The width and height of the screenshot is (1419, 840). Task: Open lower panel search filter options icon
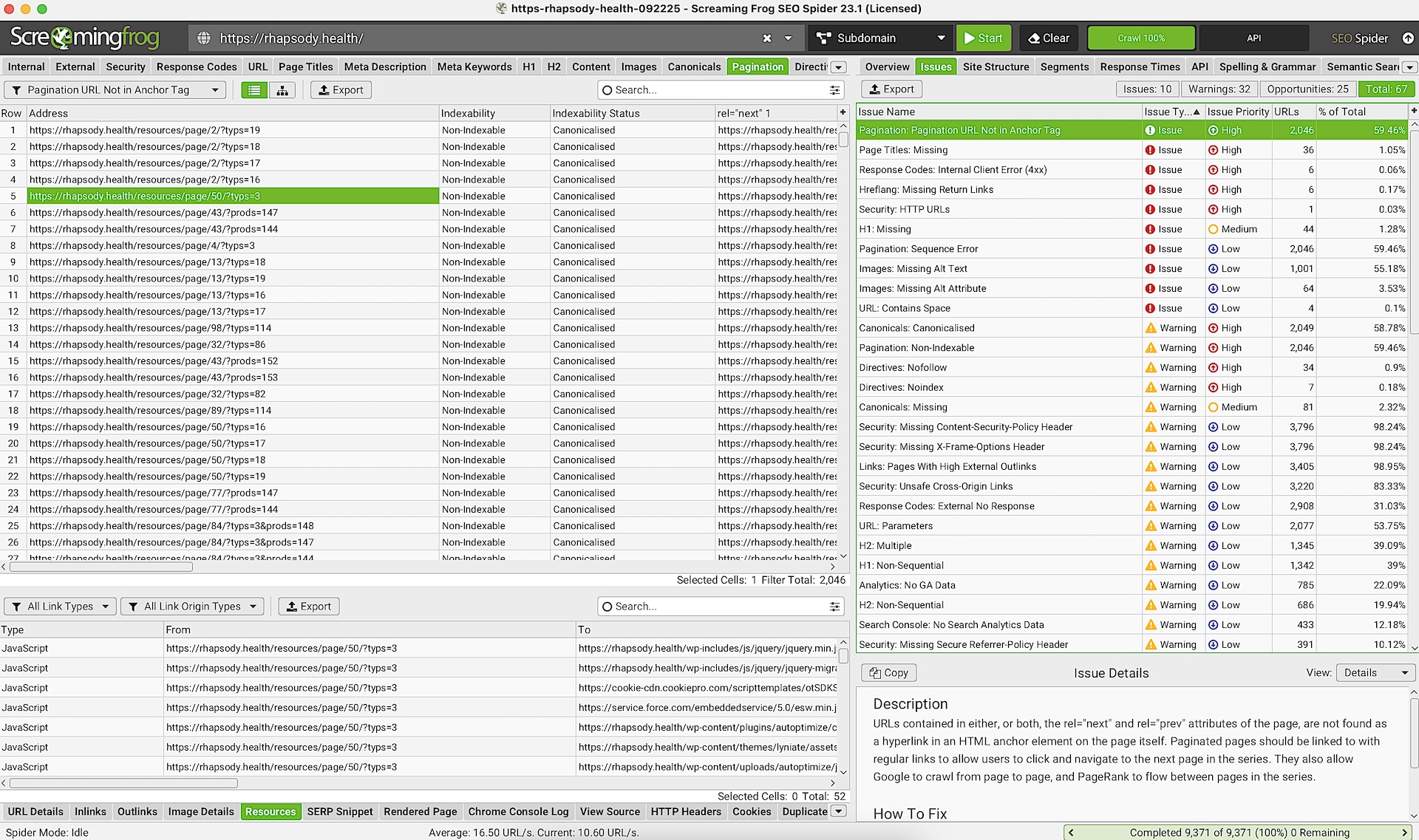pos(834,607)
